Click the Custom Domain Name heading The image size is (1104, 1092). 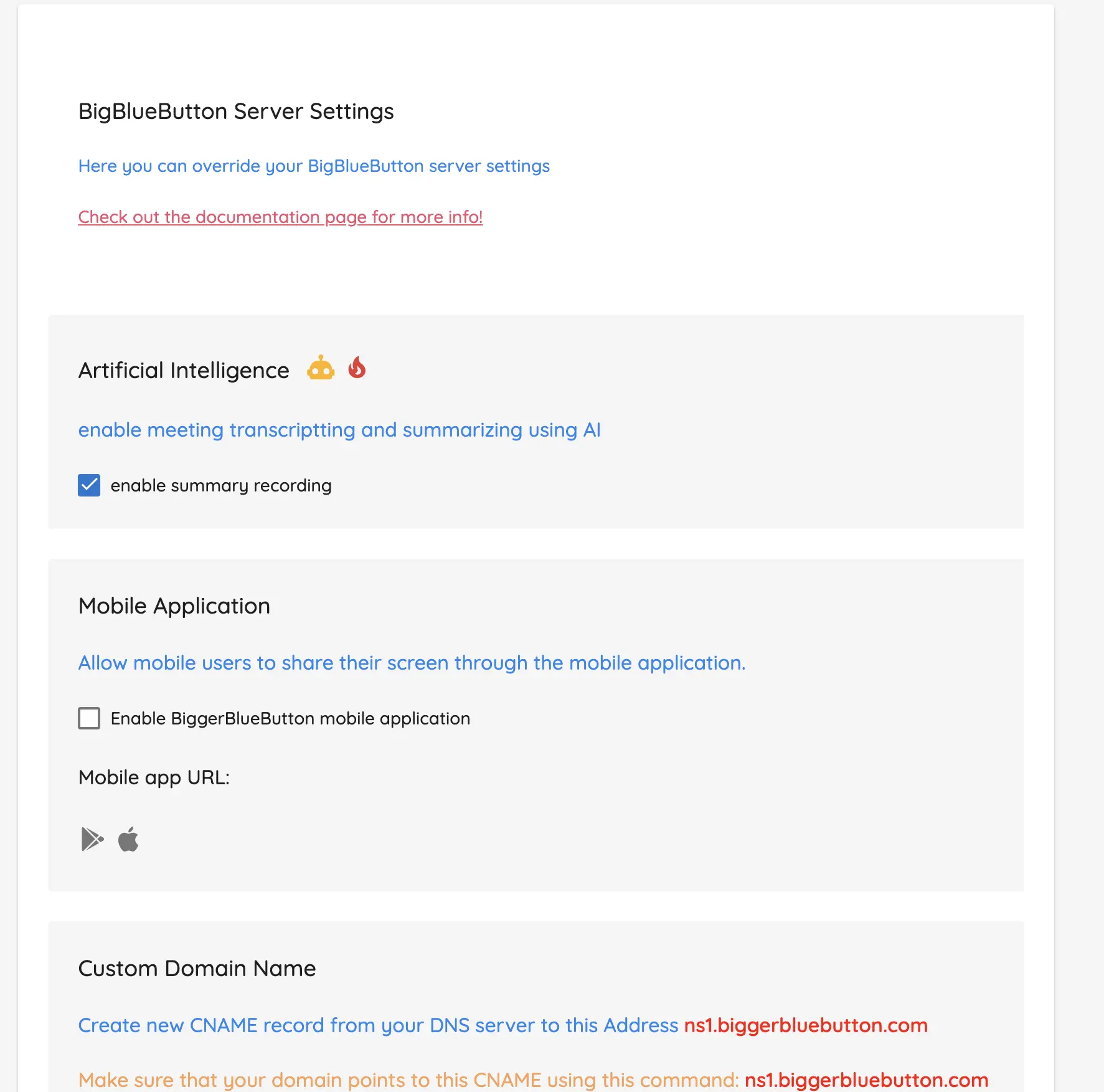tap(197, 969)
